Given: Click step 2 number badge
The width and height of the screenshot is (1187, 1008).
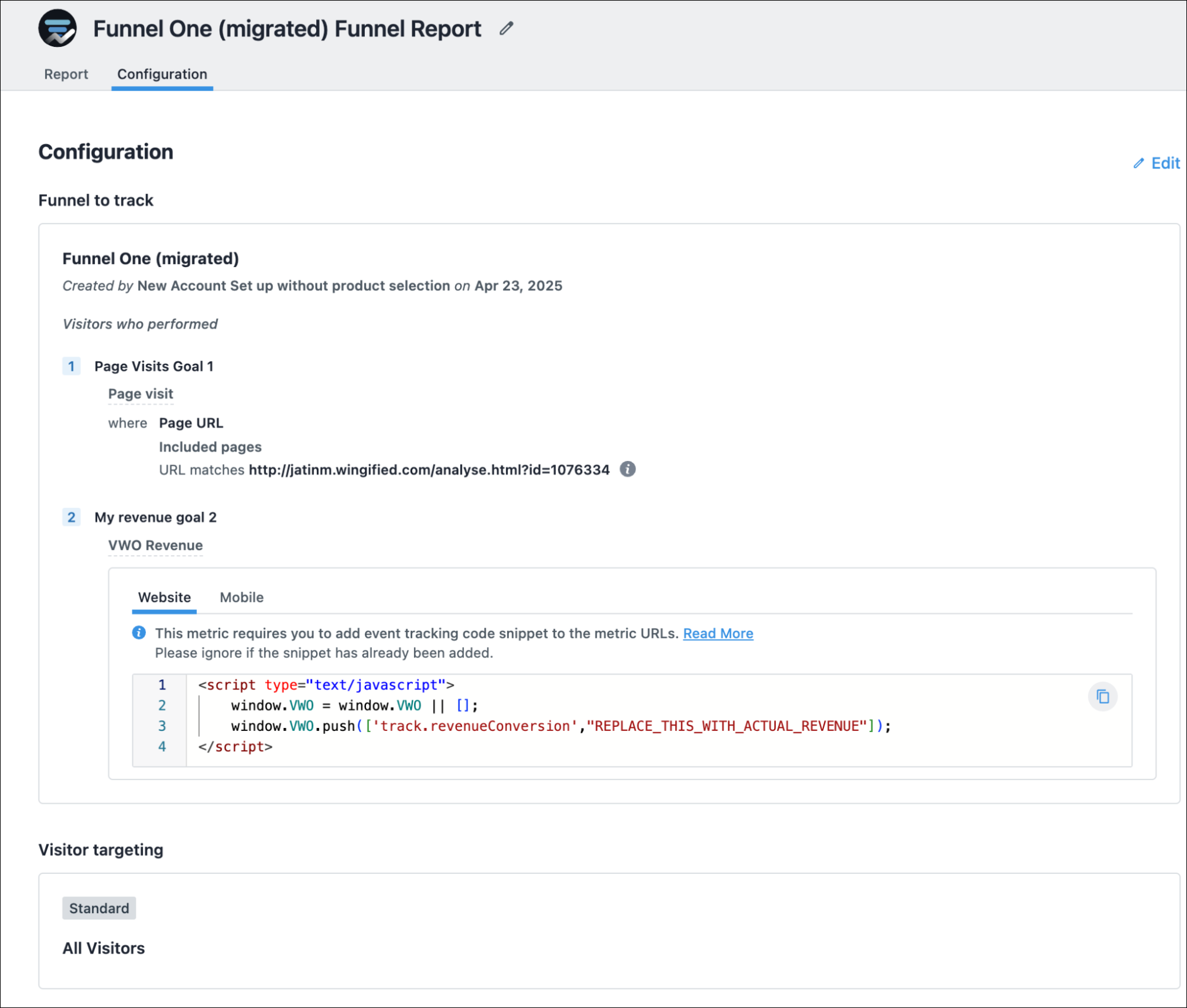Looking at the screenshot, I should click(x=71, y=517).
